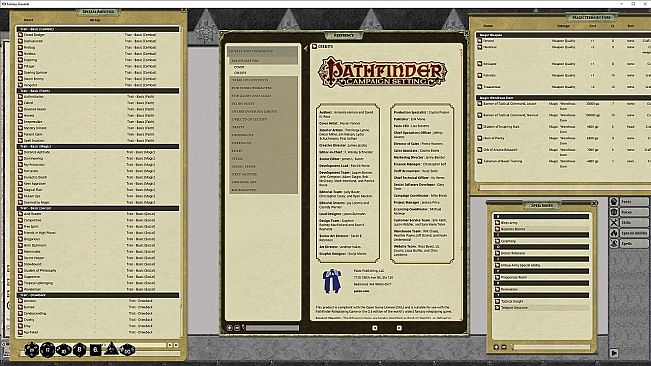The width and height of the screenshot is (651, 366).
Task: Roll the d6 die
Action: [x=95, y=350]
